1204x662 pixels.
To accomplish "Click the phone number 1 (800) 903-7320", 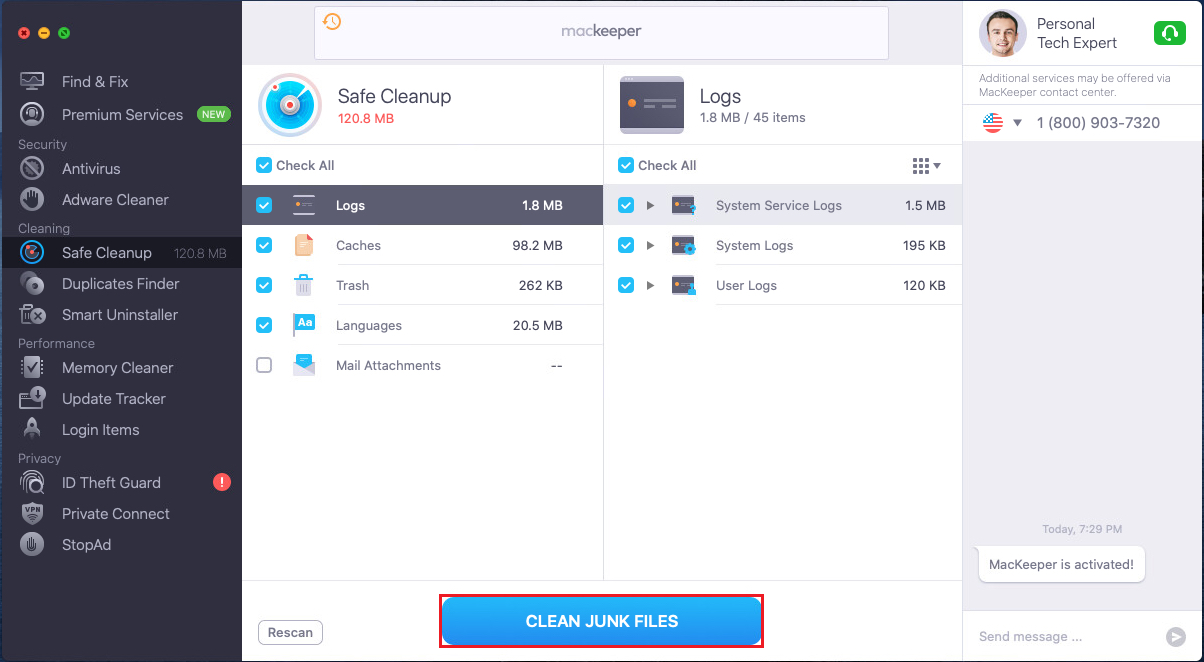I will pyautogui.click(x=1098, y=123).
